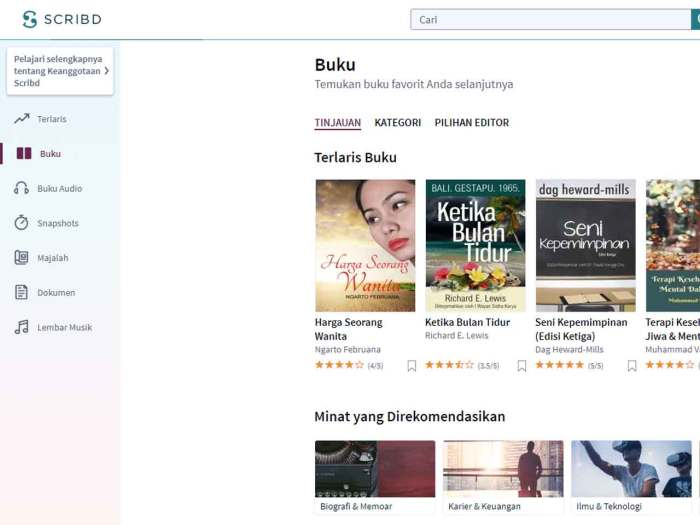This screenshot has height=525, width=700.
Task: Open Dokumen in the sidebar
Action: [56, 293]
